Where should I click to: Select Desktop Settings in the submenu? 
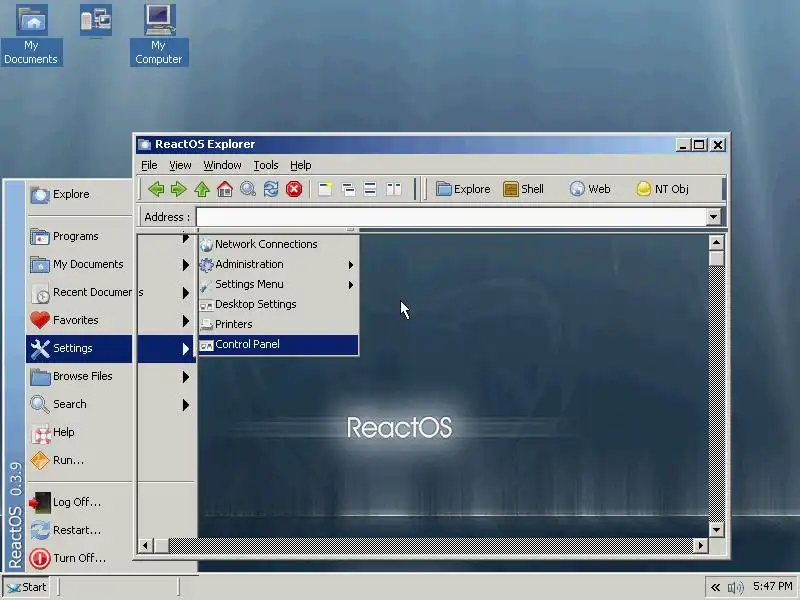(x=279, y=304)
